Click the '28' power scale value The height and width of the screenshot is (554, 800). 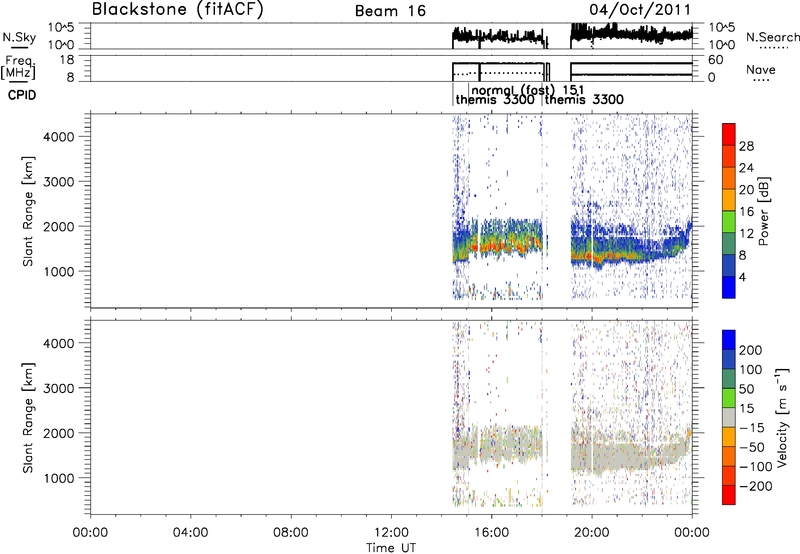coord(746,146)
